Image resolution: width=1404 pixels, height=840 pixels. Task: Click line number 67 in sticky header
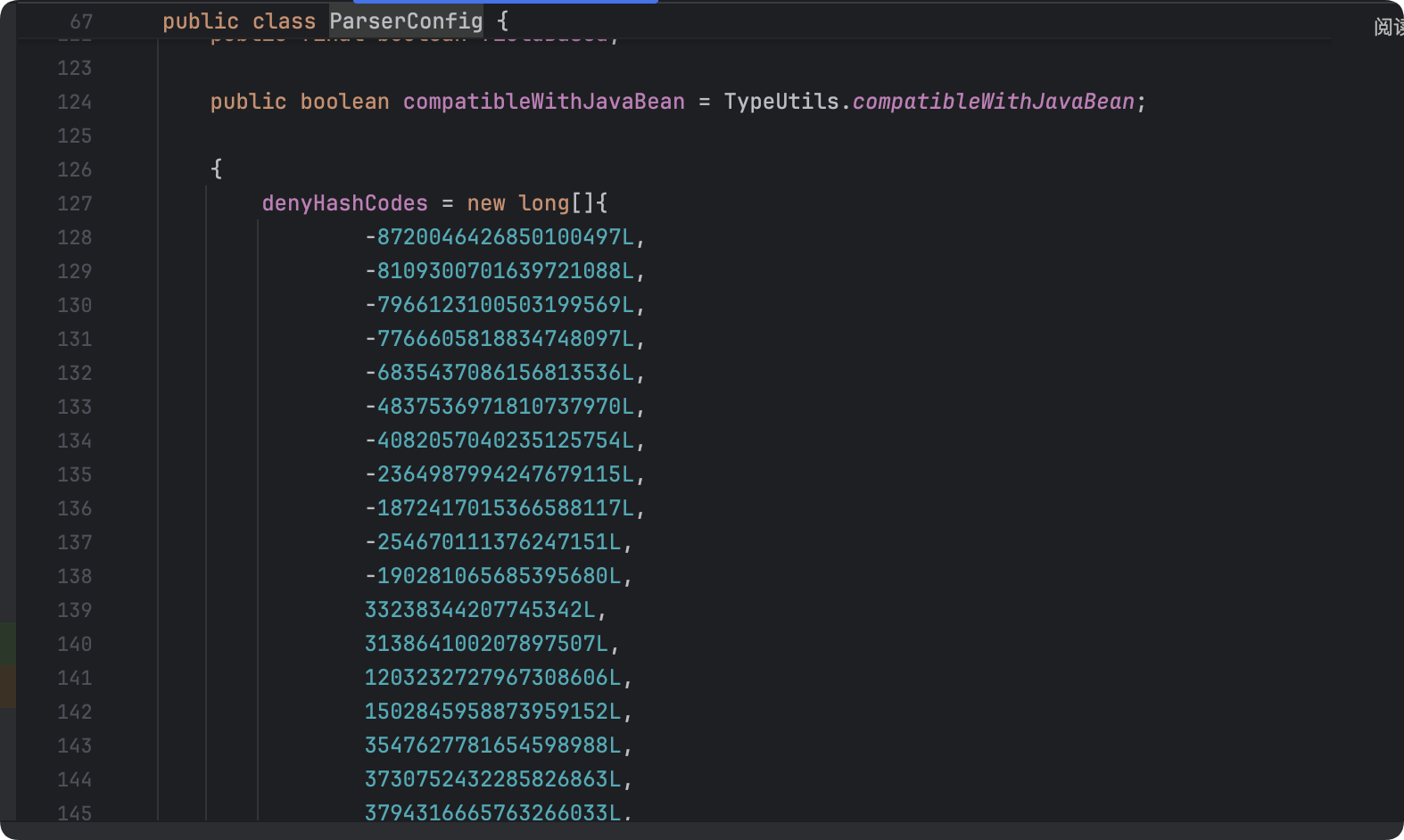coord(80,21)
